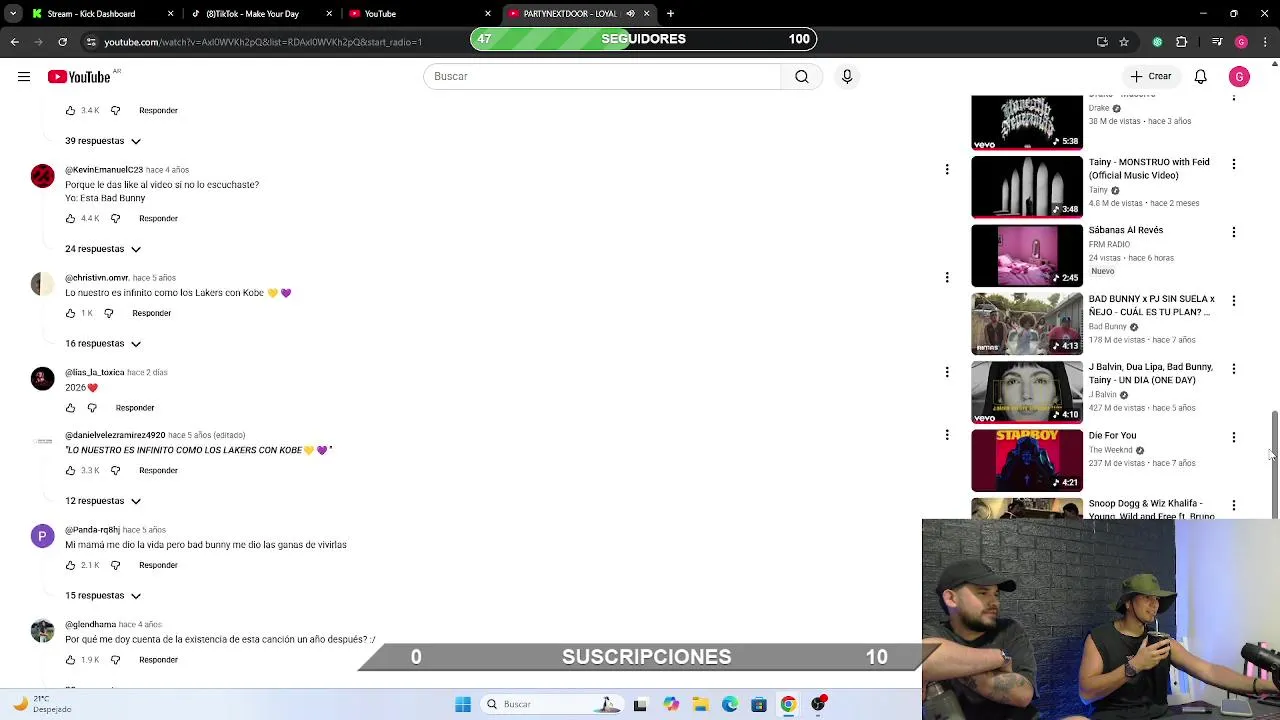Open Die For You video title
The width and height of the screenshot is (1280, 720).
(x=1112, y=436)
